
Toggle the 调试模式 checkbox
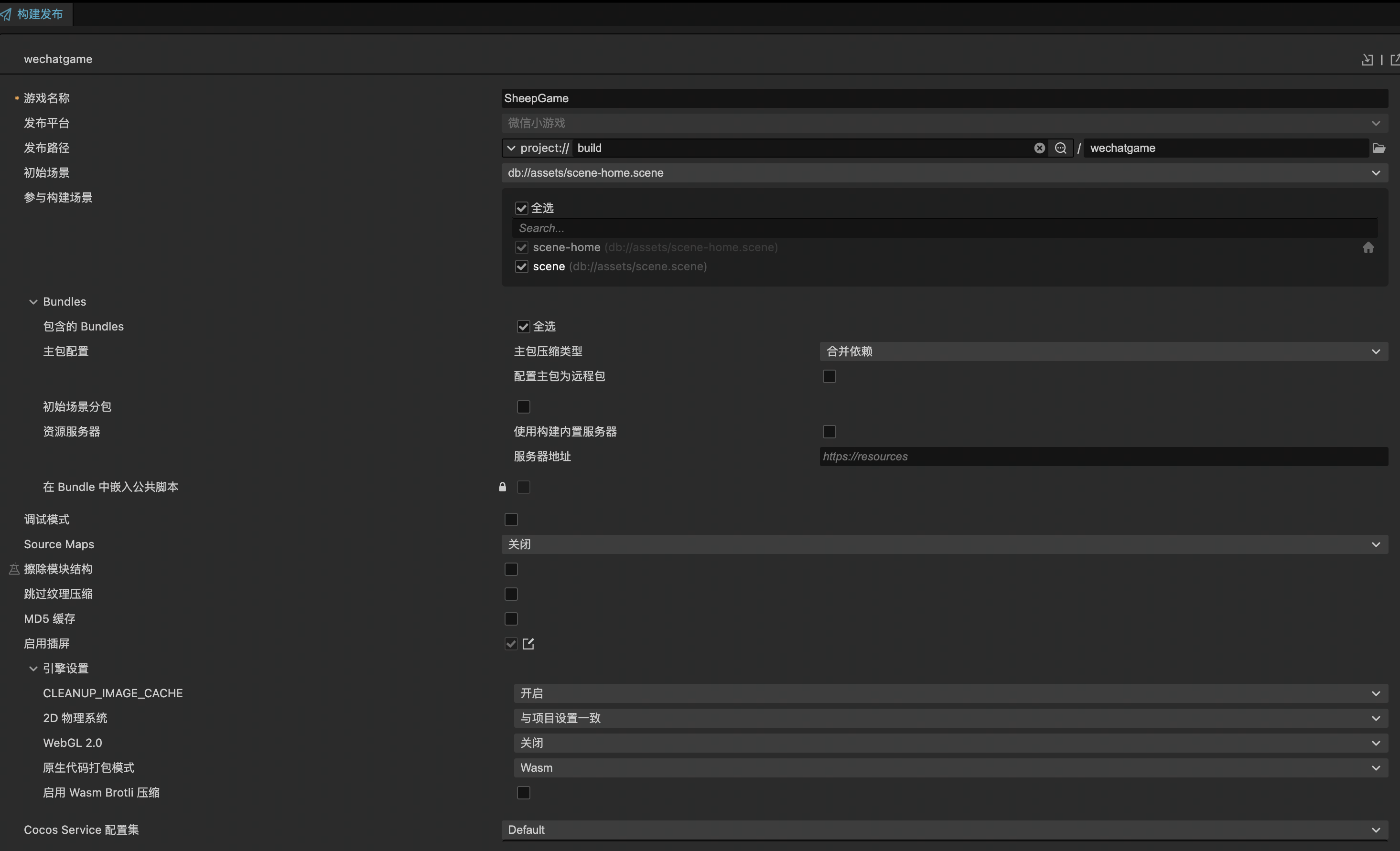click(511, 520)
